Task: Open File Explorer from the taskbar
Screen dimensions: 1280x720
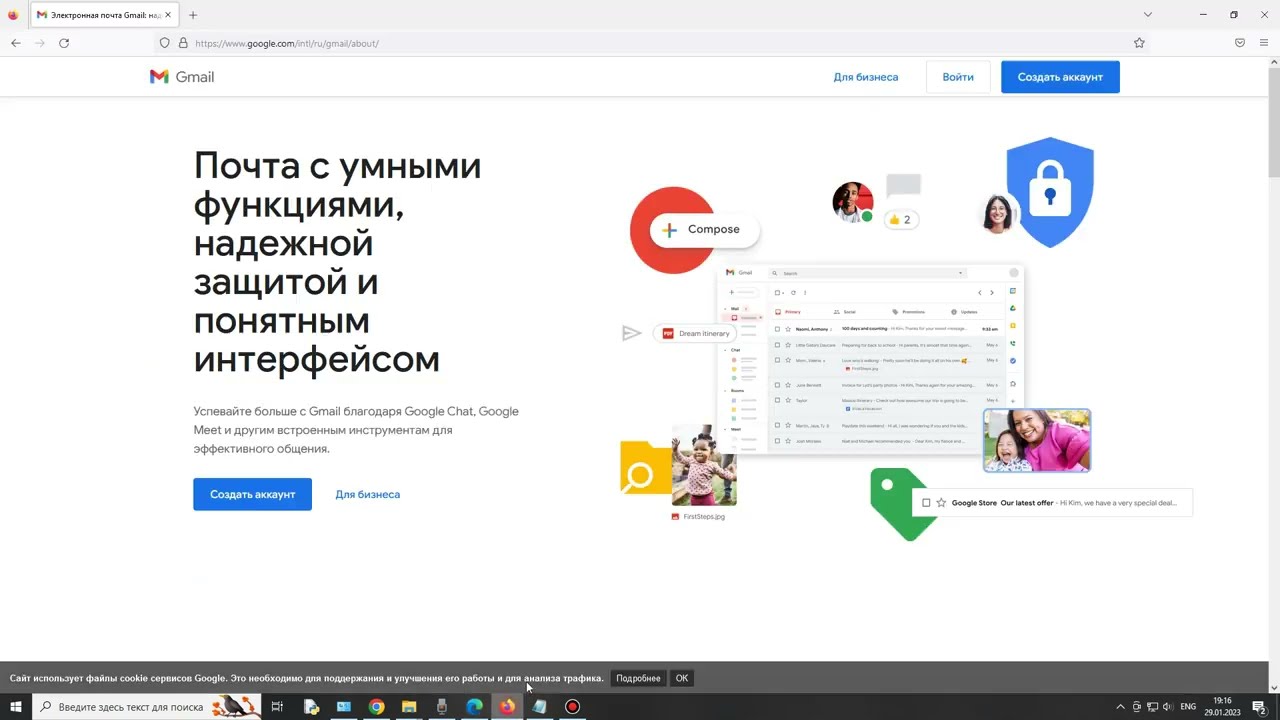Action: point(409,707)
